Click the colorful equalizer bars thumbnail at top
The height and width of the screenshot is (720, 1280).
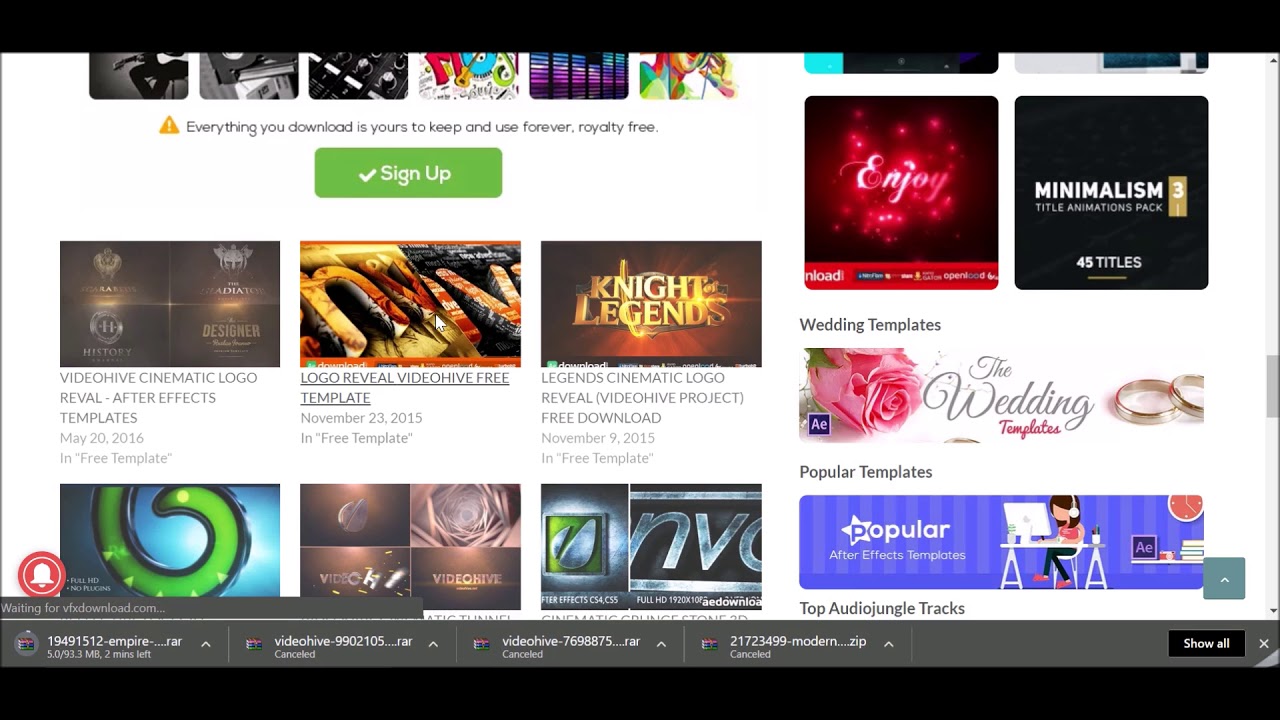tap(579, 76)
